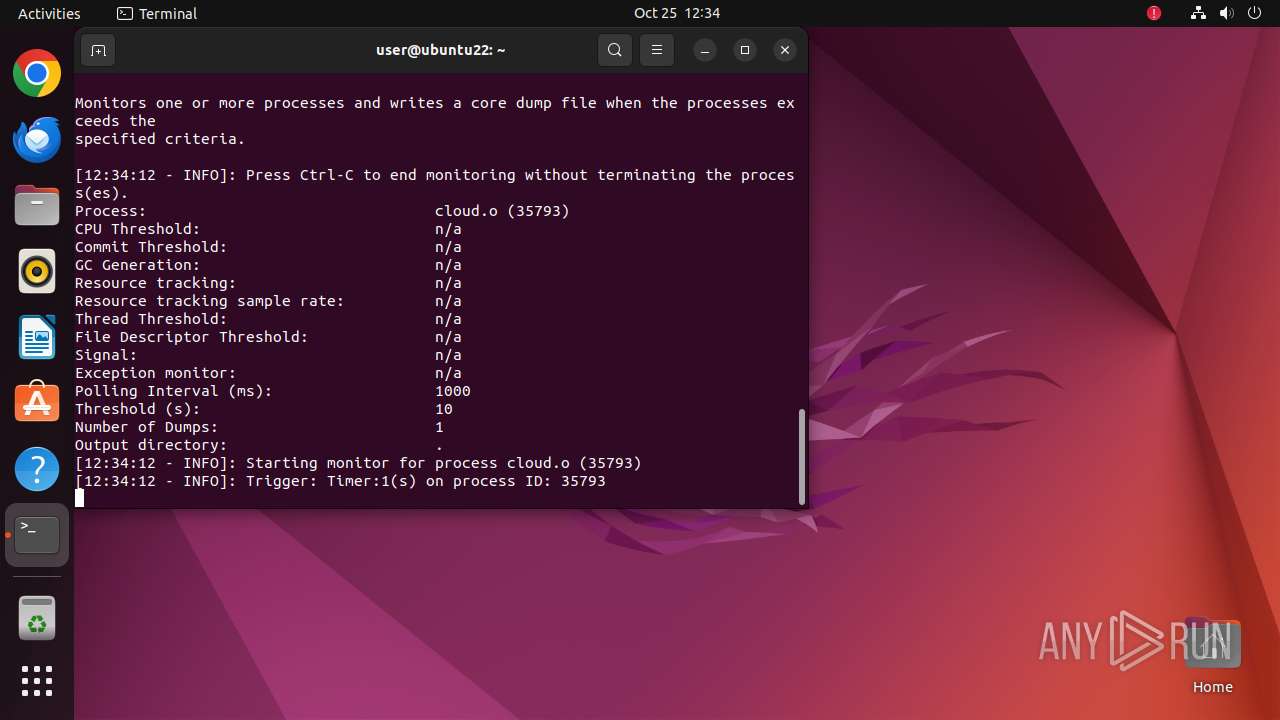Open new tab in terminal
This screenshot has width=1280, height=720.
98,50
